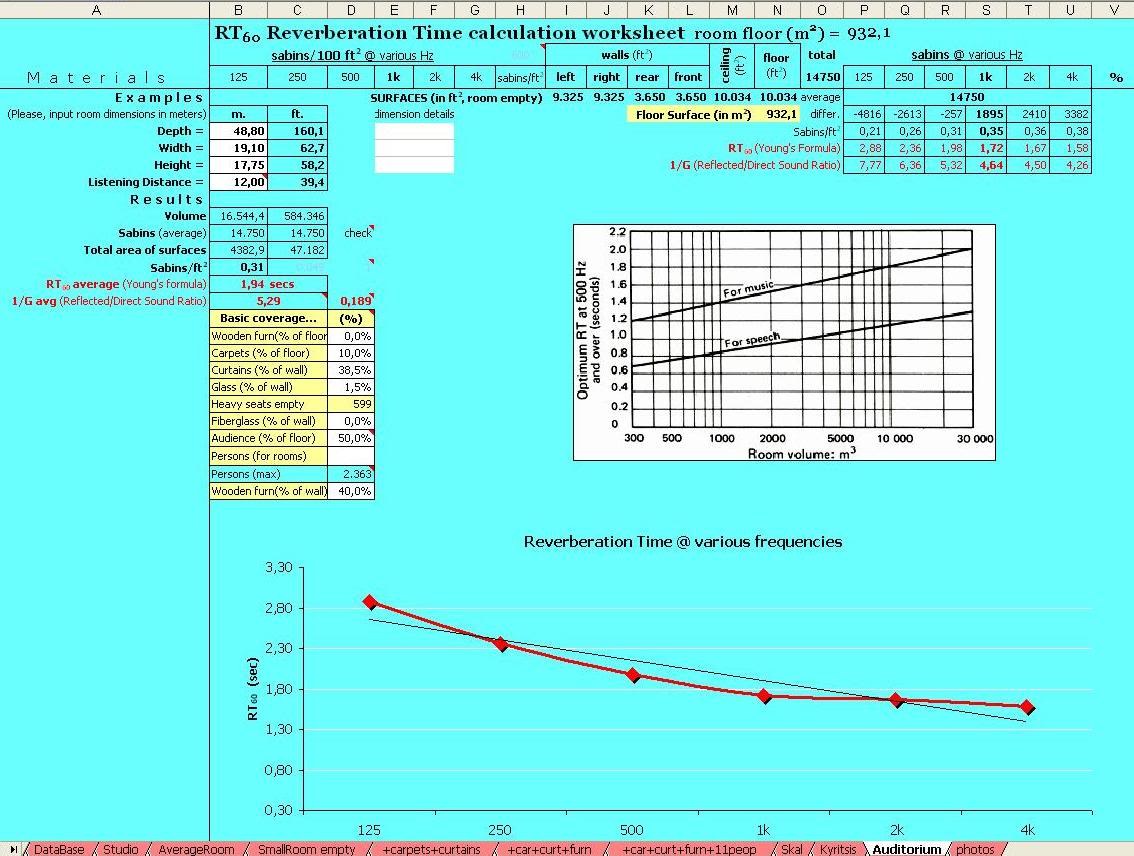Switch to the +carpets+curtains sheet tab
The width and height of the screenshot is (1134, 856).
431,849
